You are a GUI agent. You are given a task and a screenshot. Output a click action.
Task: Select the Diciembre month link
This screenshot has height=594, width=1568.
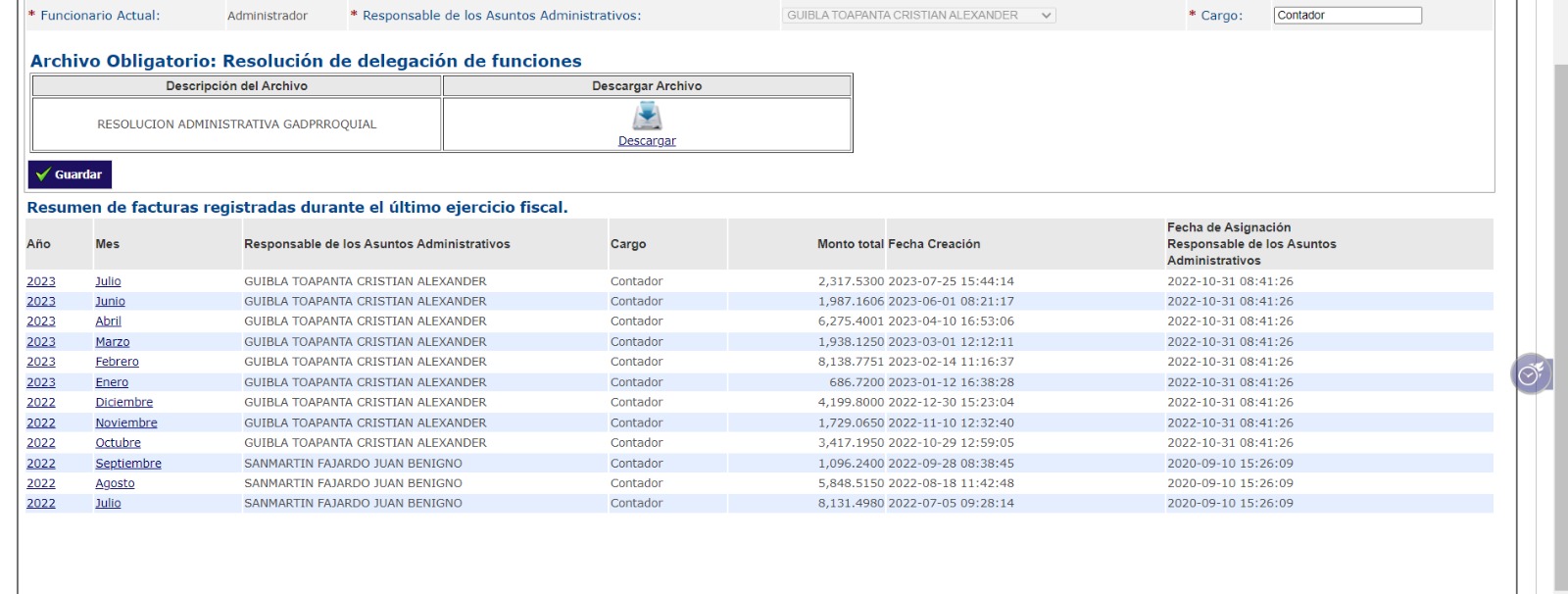[123, 403]
